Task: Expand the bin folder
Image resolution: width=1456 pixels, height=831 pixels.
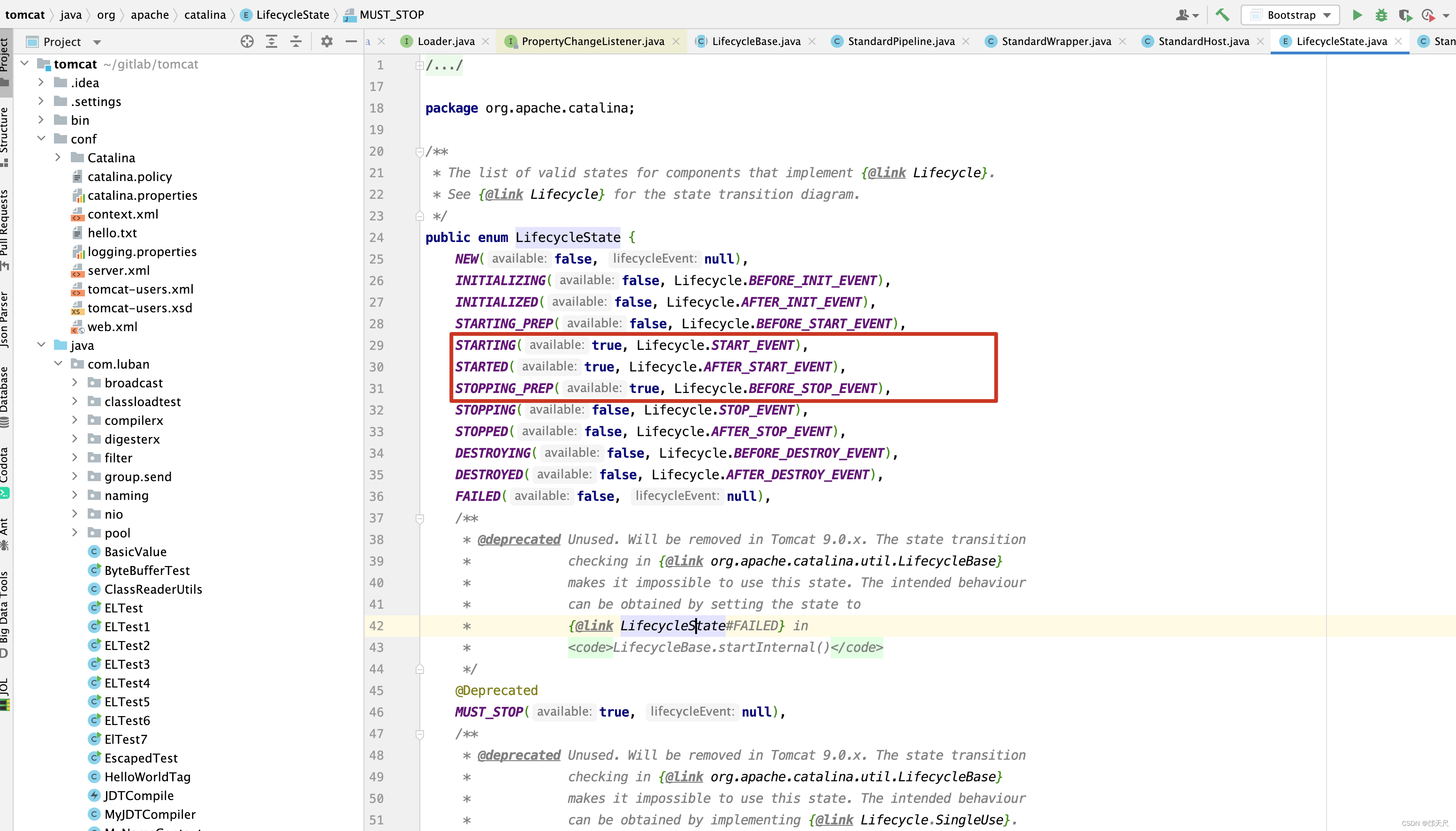Action: [x=41, y=120]
